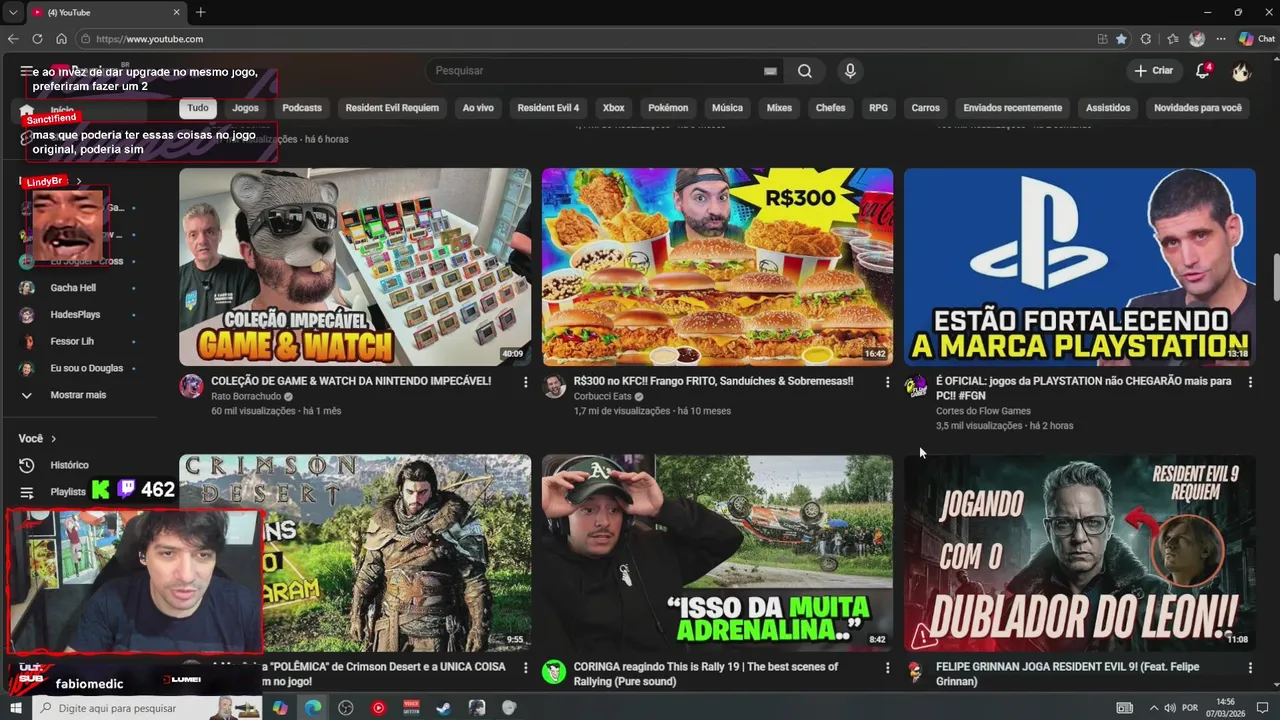Go to browser home page icon
Screen dimensions: 1280x720
click(61, 39)
